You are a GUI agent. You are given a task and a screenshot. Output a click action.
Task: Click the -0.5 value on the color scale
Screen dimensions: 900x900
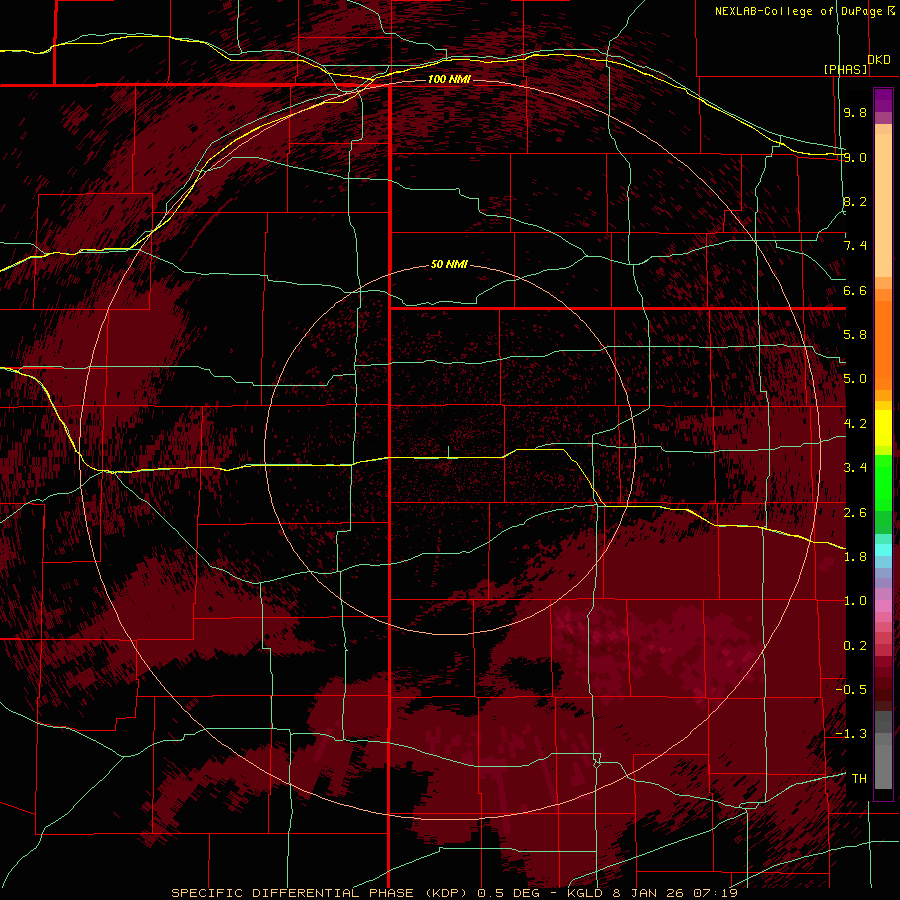tap(851, 690)
